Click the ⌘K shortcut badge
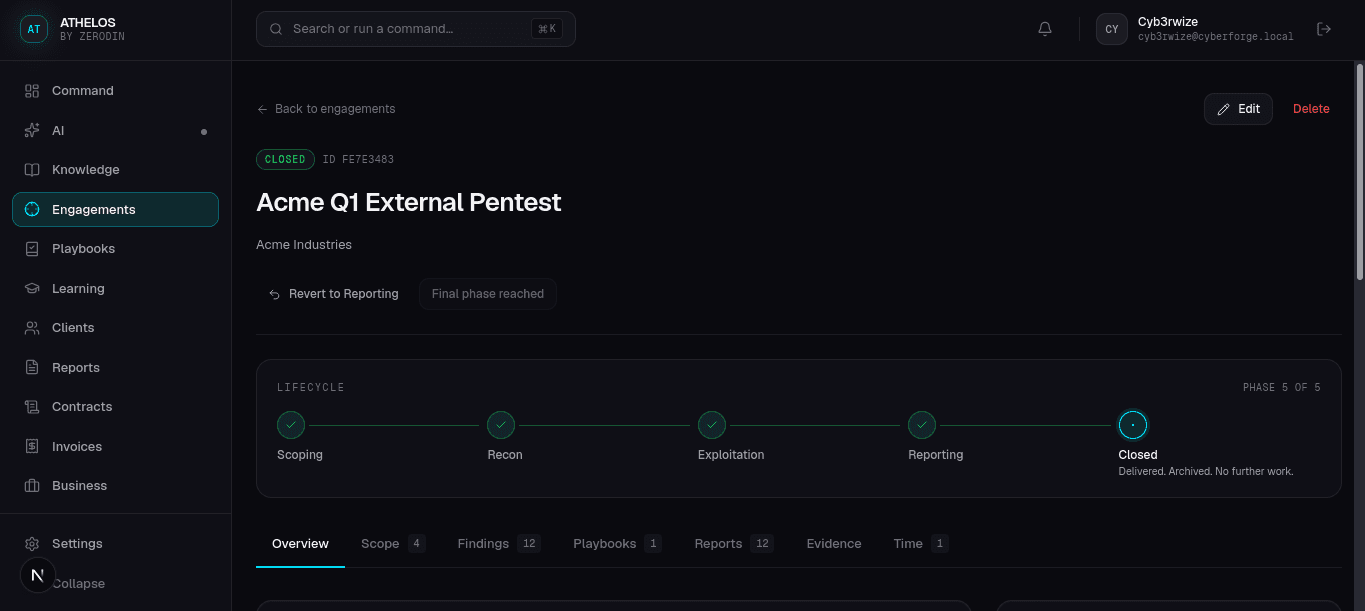The height and width of the screenshot is (611, 1365). 547,29
